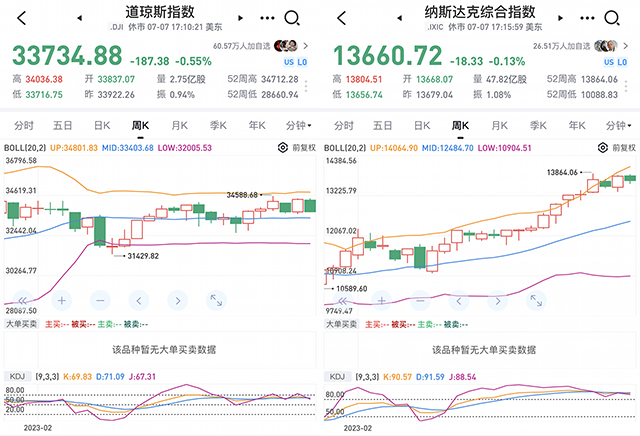Zoom out on the Dow Jones chart

pos(100,301)
